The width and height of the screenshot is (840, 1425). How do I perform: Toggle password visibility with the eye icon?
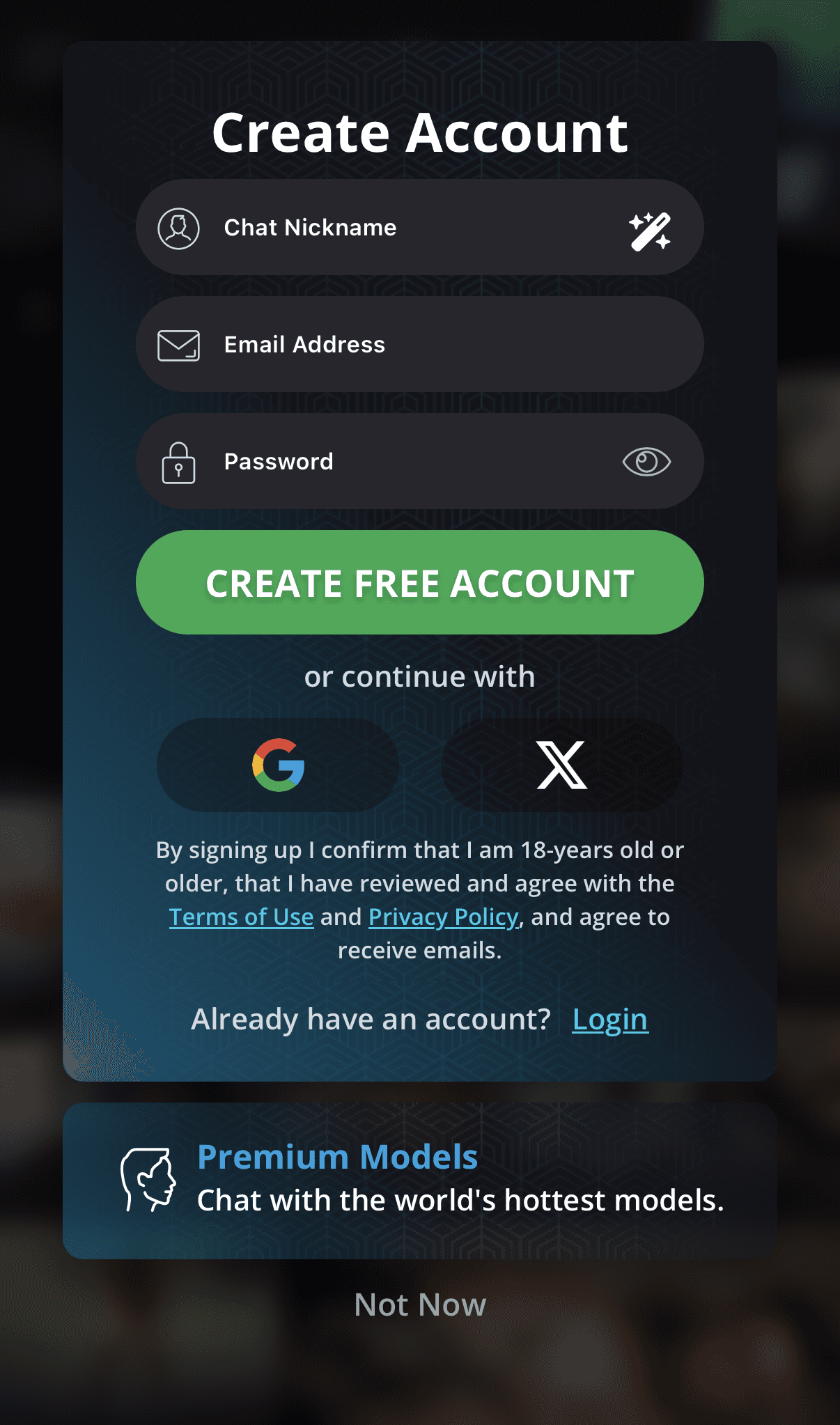coord(646,462)
